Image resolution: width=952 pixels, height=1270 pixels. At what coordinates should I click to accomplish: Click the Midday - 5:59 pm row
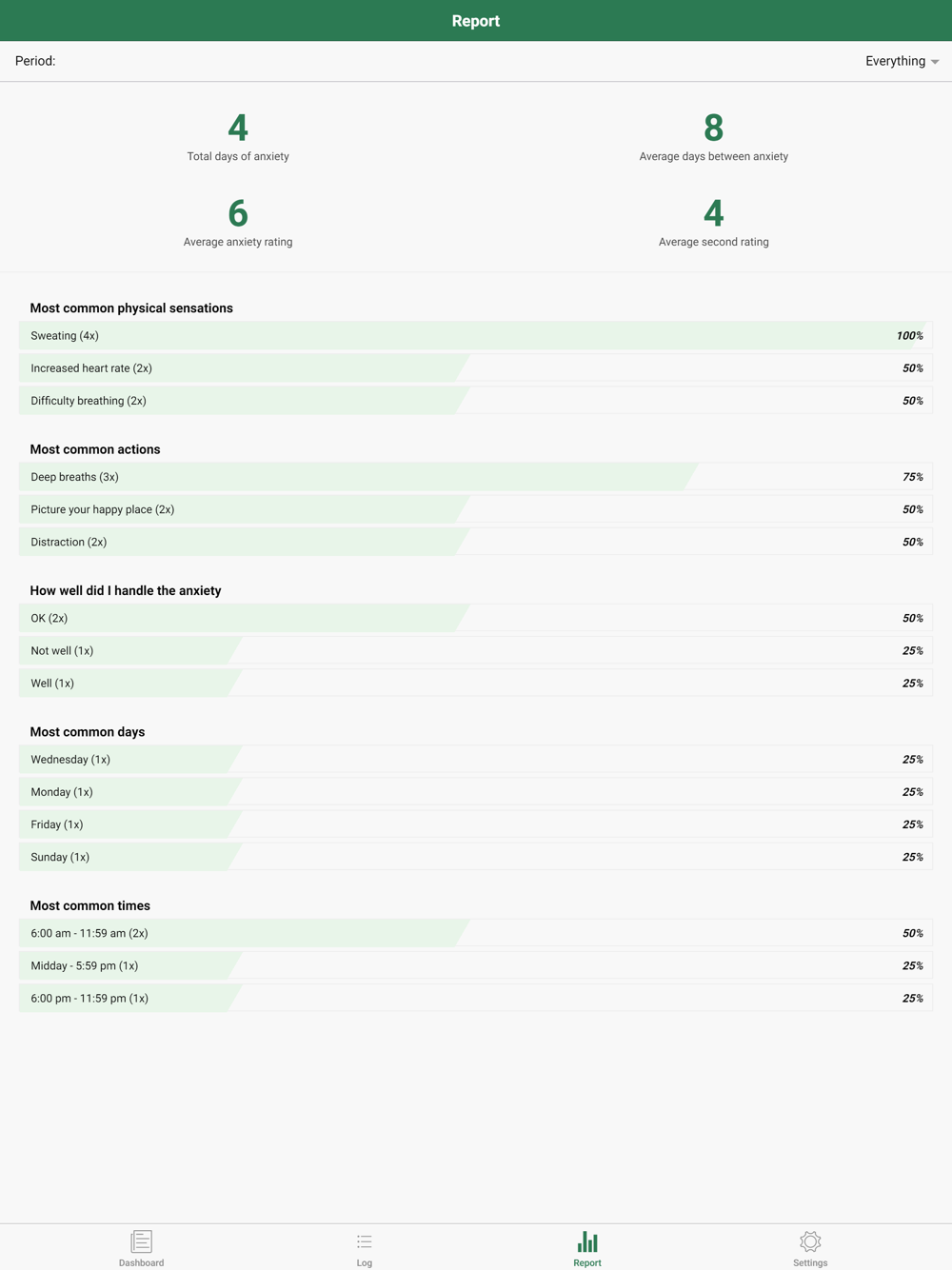coord(476,965)
